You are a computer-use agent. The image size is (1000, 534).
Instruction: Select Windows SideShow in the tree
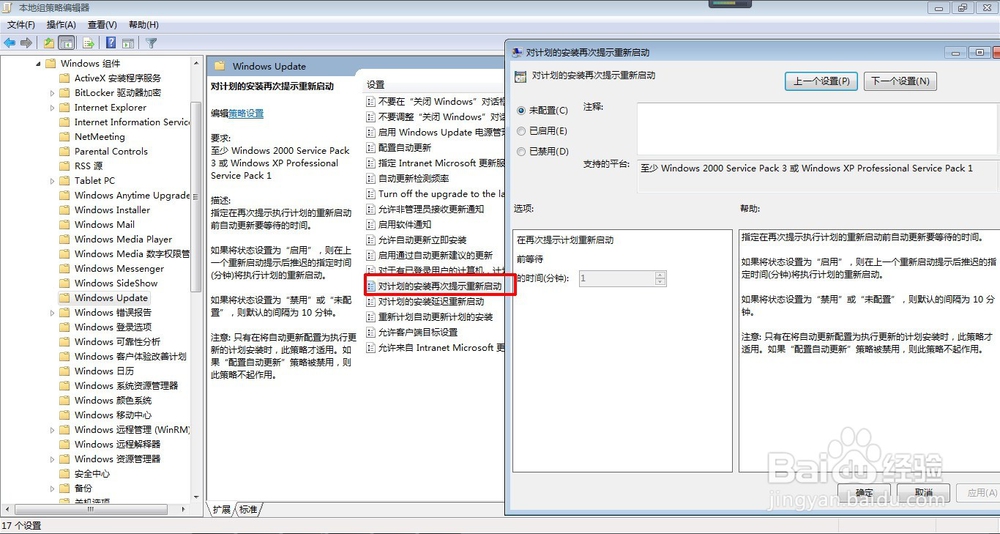(116, 283)
